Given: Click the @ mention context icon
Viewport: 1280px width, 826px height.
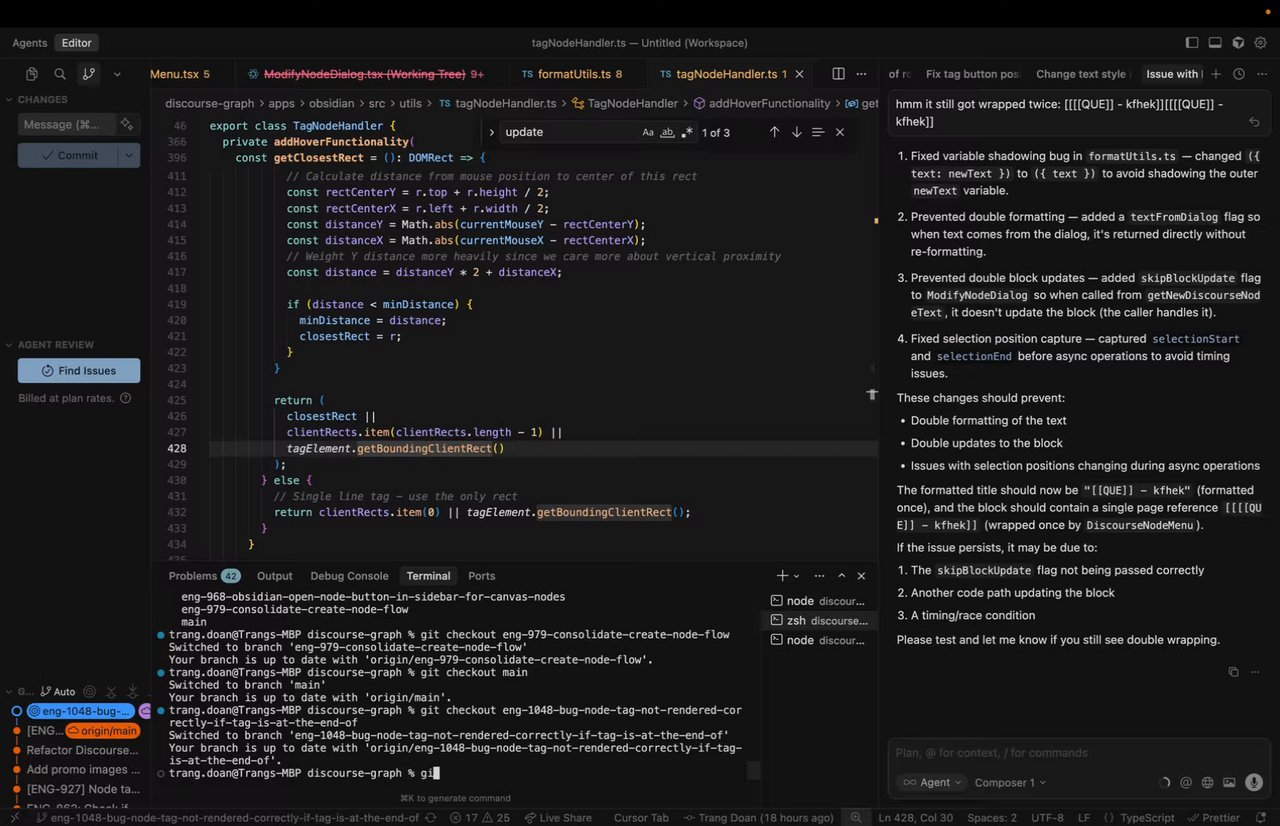Looking at the screenshot, I should pyautogui.click(x=1186, y=783).
